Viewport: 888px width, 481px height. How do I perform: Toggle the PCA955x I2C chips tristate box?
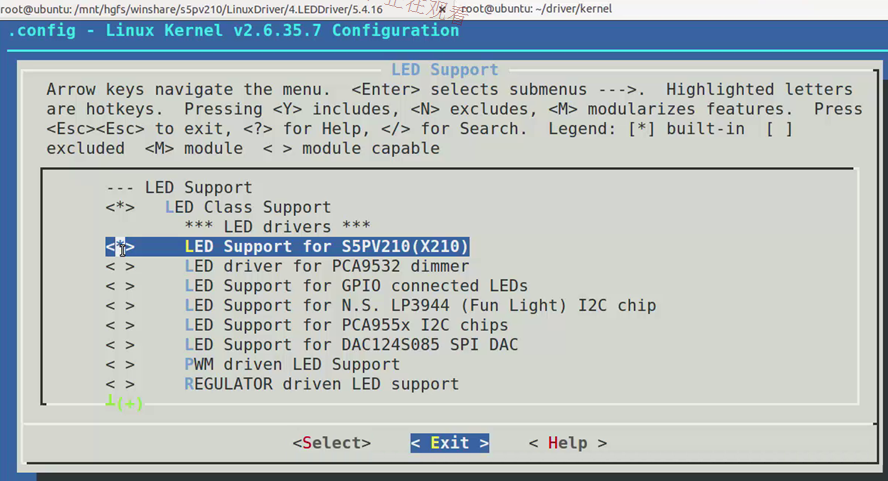click(x=120, y=325)
